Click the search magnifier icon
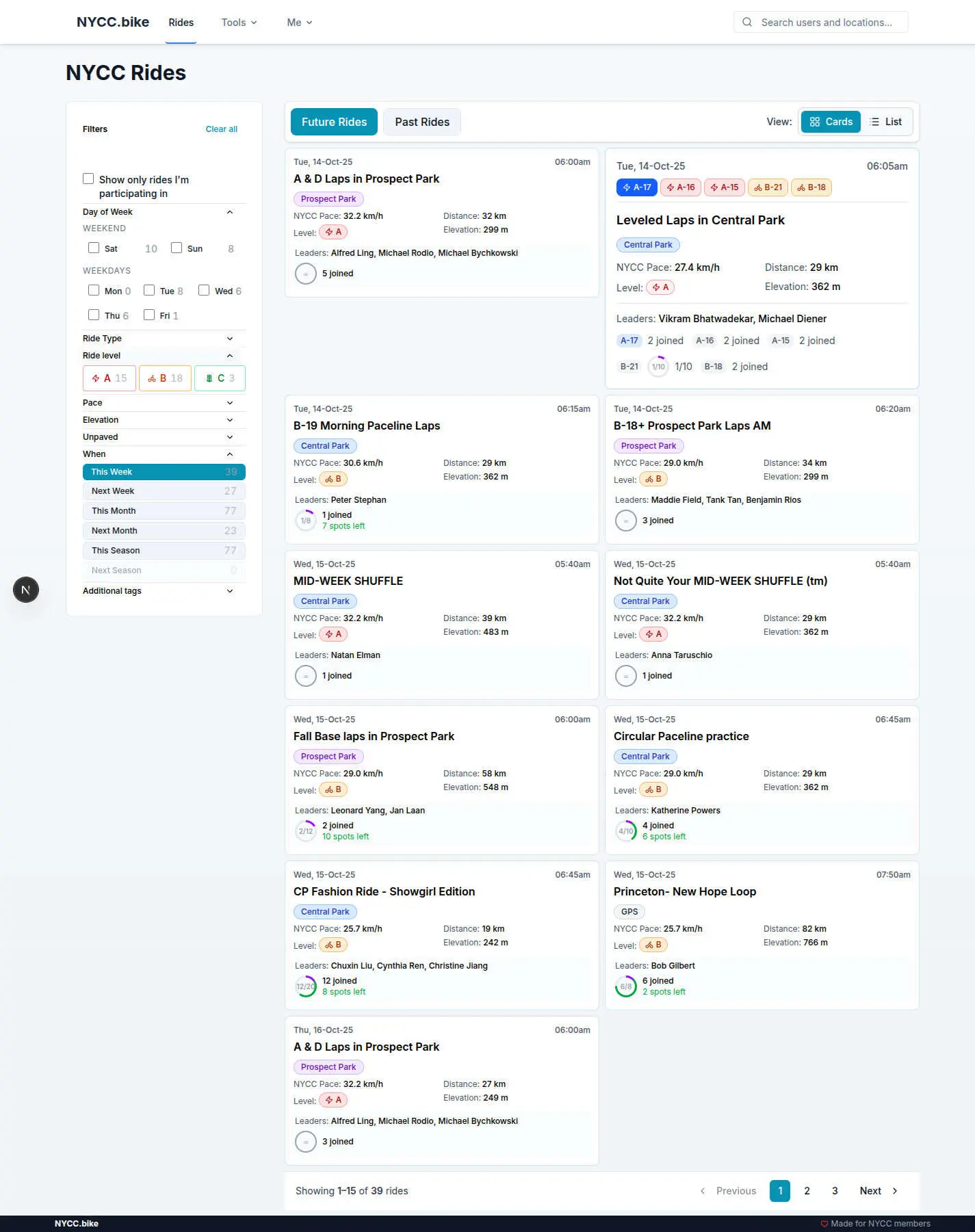975x1232 pixels. pyautogui.click(x=747, y=22)
